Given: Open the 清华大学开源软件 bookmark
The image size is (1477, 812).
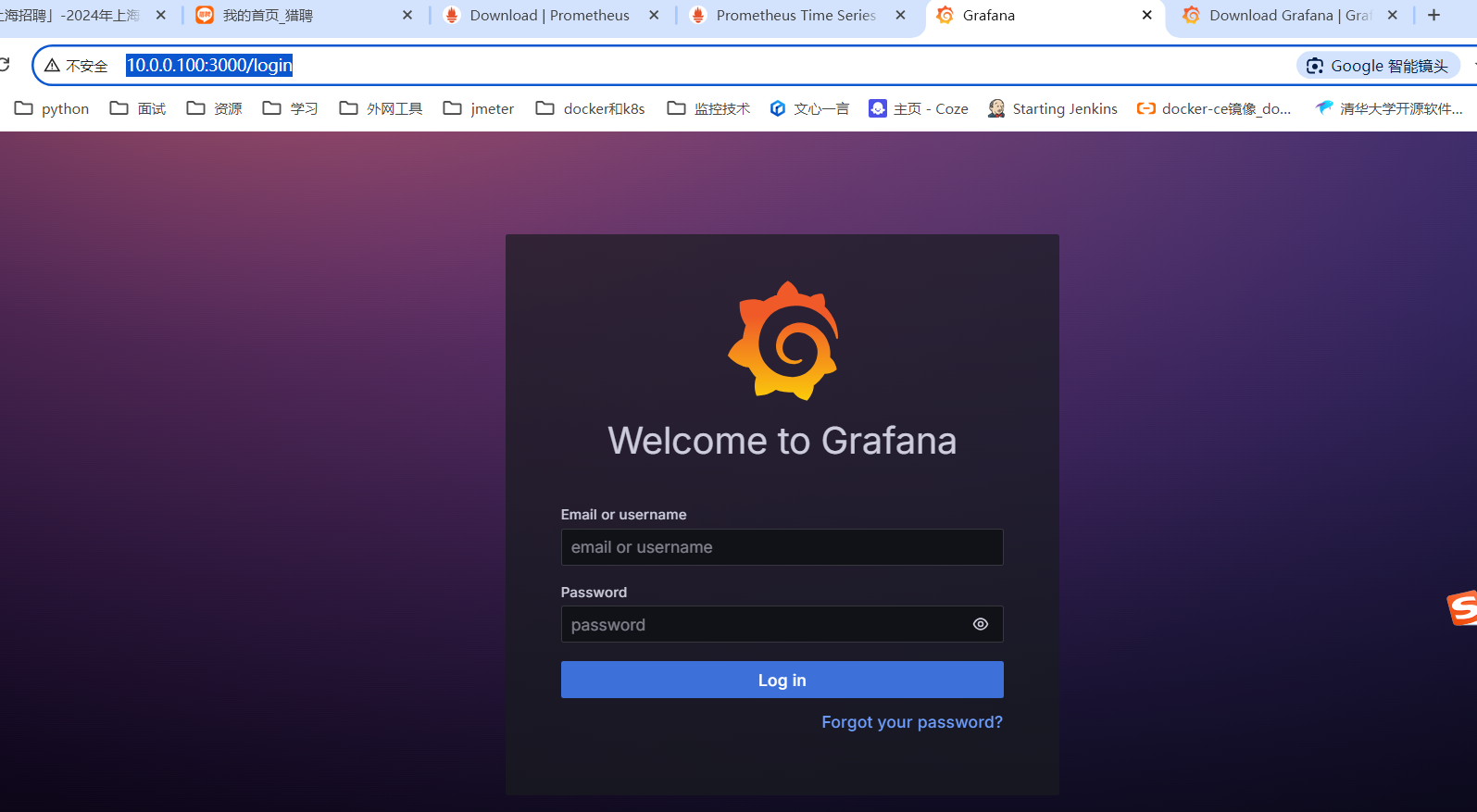Looking at the screenshot, I should click(x=1389, y=108).
